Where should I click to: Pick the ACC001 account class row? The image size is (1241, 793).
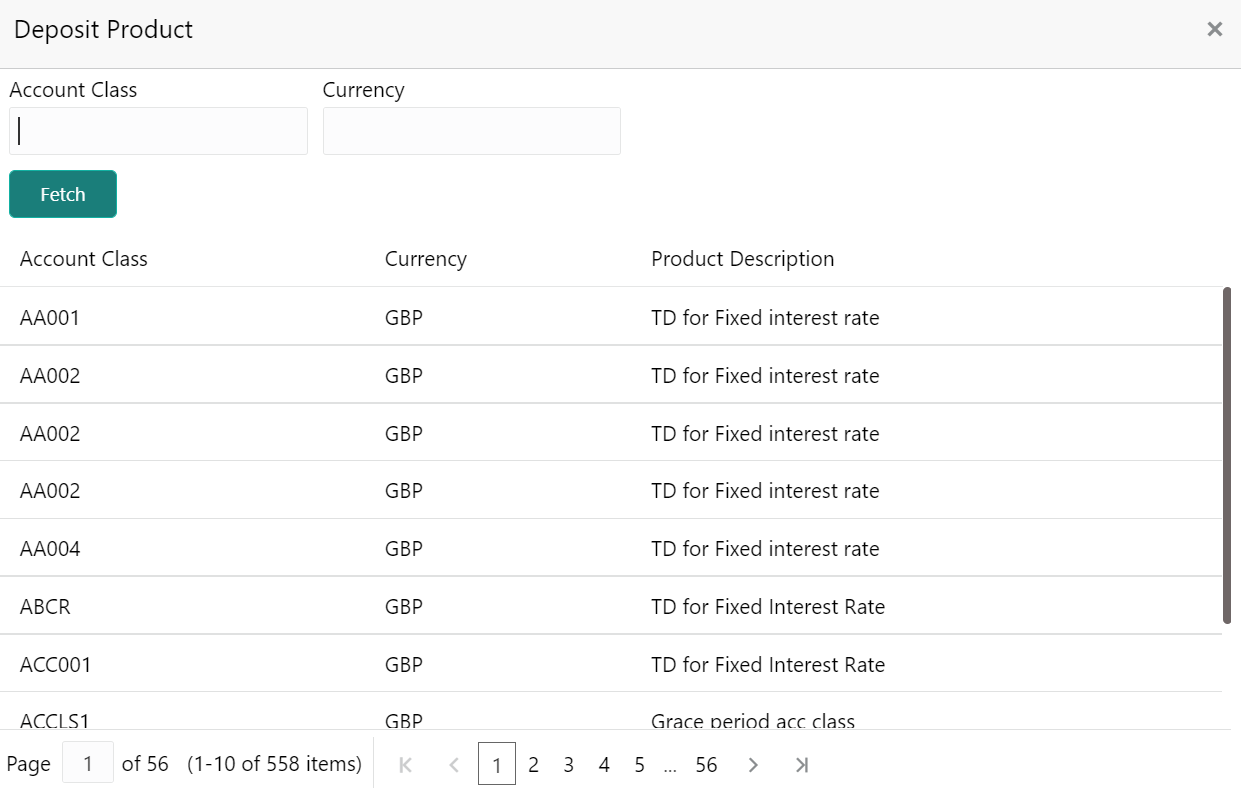point(56,665)
